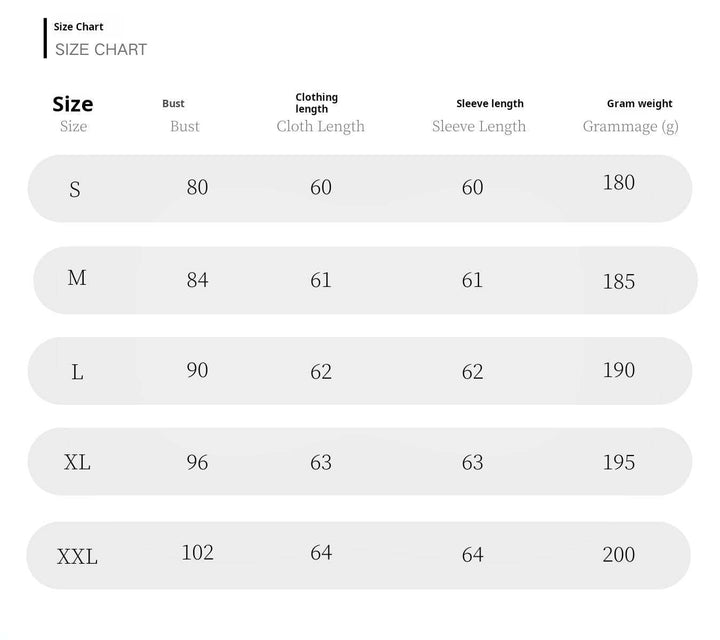
Task: Click bust value 96 in XL row
Action: point(197,462)
